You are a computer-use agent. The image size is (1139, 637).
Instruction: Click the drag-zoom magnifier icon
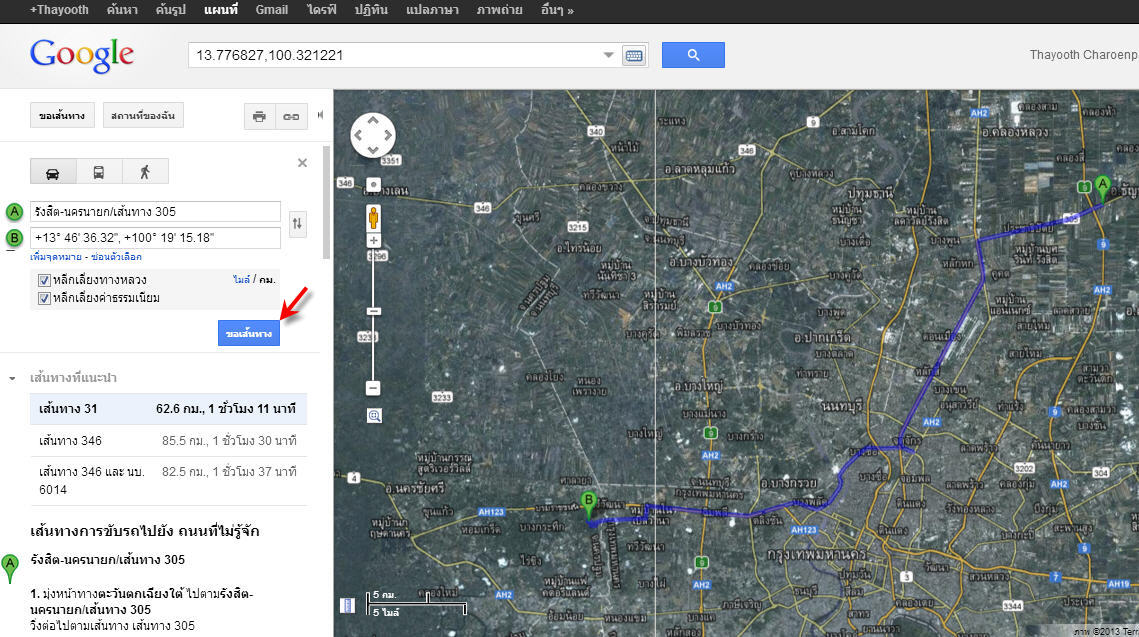(x=374, y=415)
